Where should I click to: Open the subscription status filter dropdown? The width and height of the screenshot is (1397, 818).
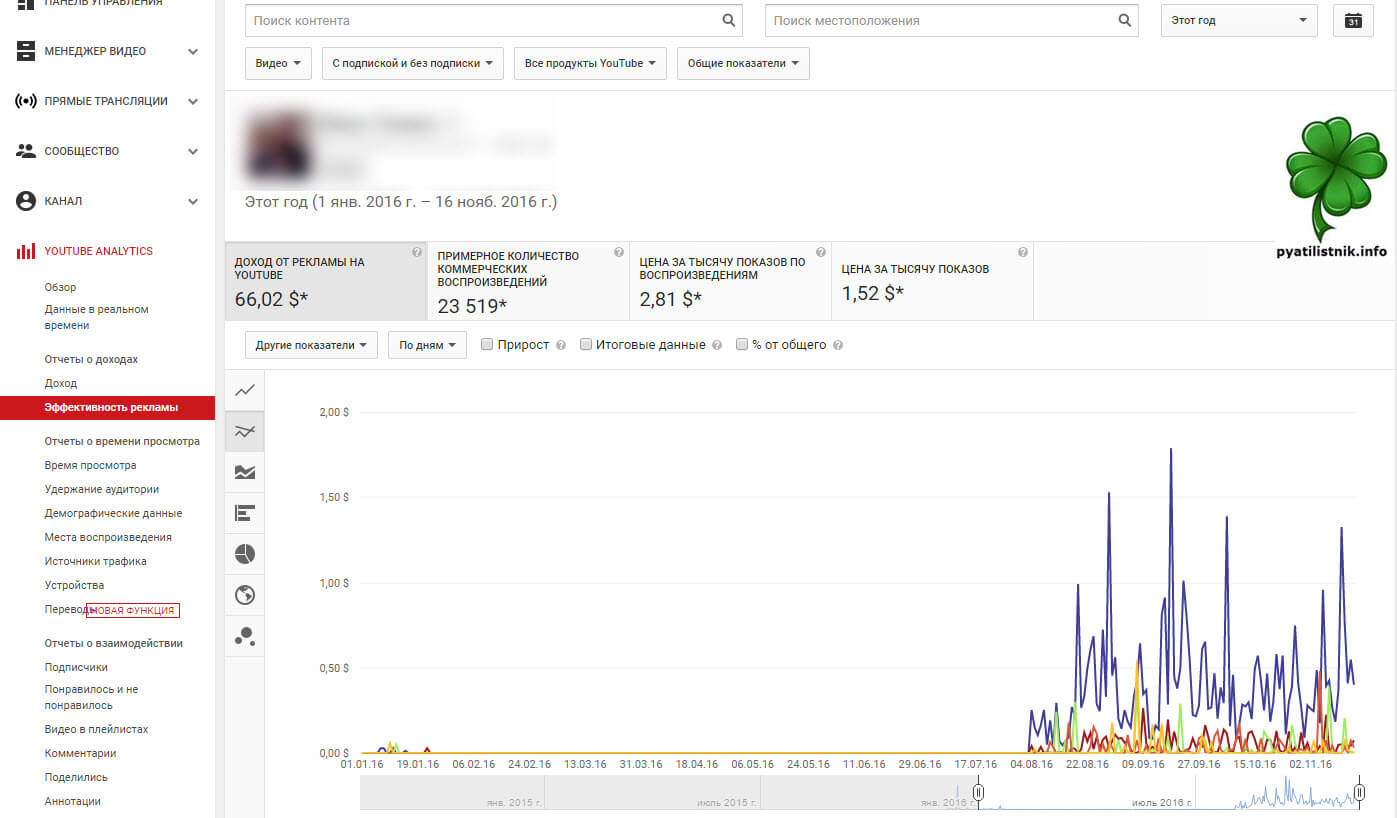pos(413,63)
